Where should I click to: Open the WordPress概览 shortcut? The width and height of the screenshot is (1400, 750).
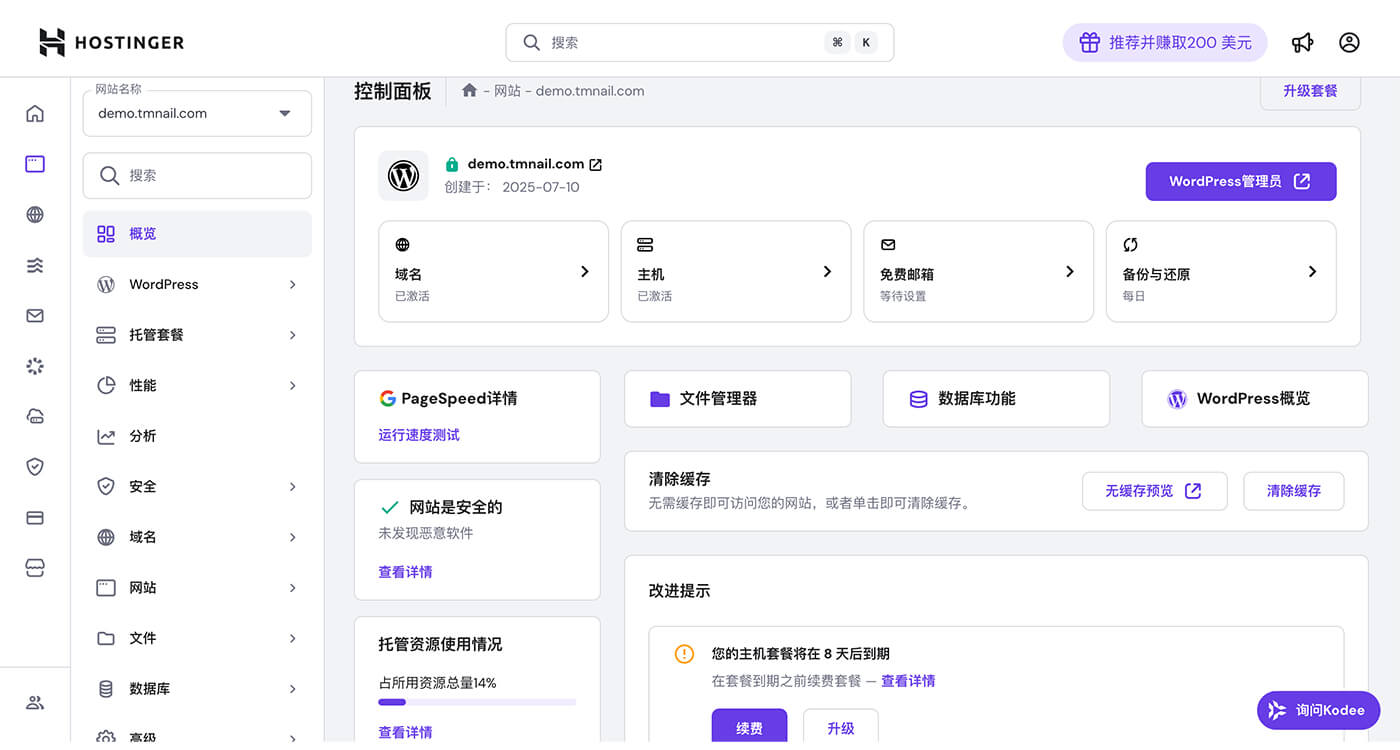[x=1255, y=399]
